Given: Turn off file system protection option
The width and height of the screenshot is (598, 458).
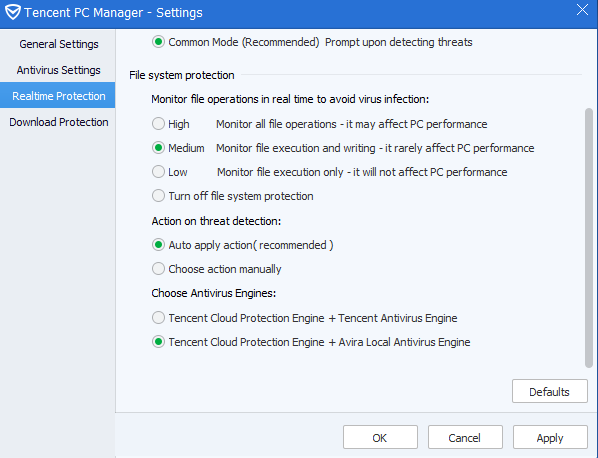Looking at the screenshot, I should pos(158,196).
